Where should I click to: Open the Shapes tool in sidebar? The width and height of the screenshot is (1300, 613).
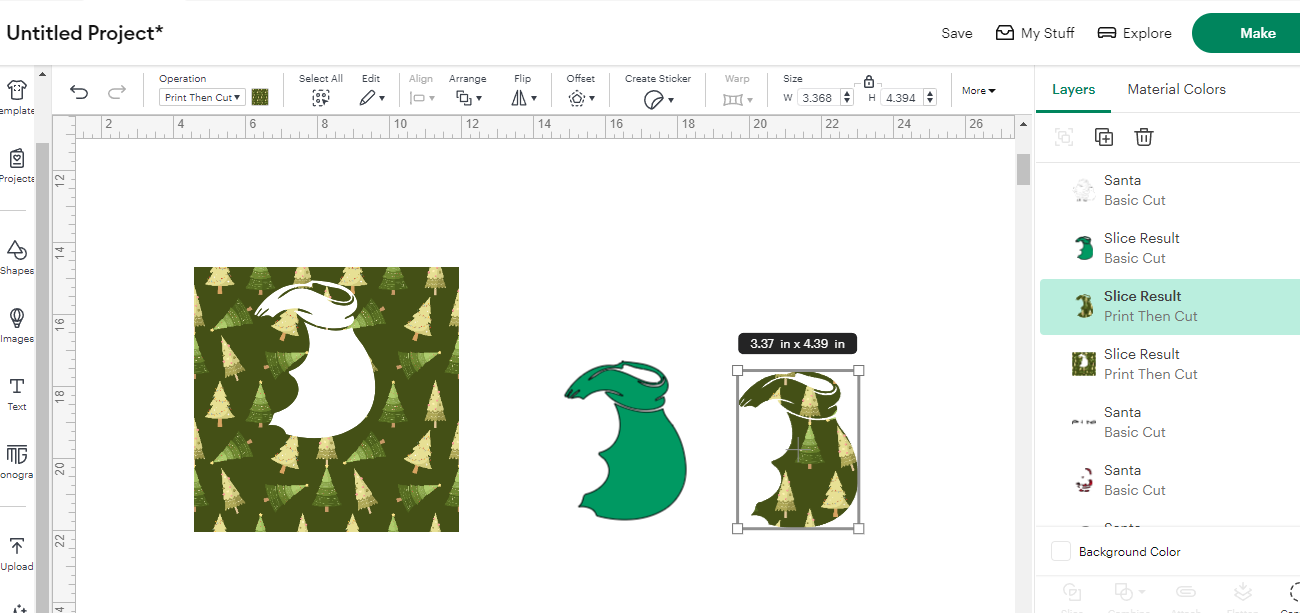(x=16, y=257)
